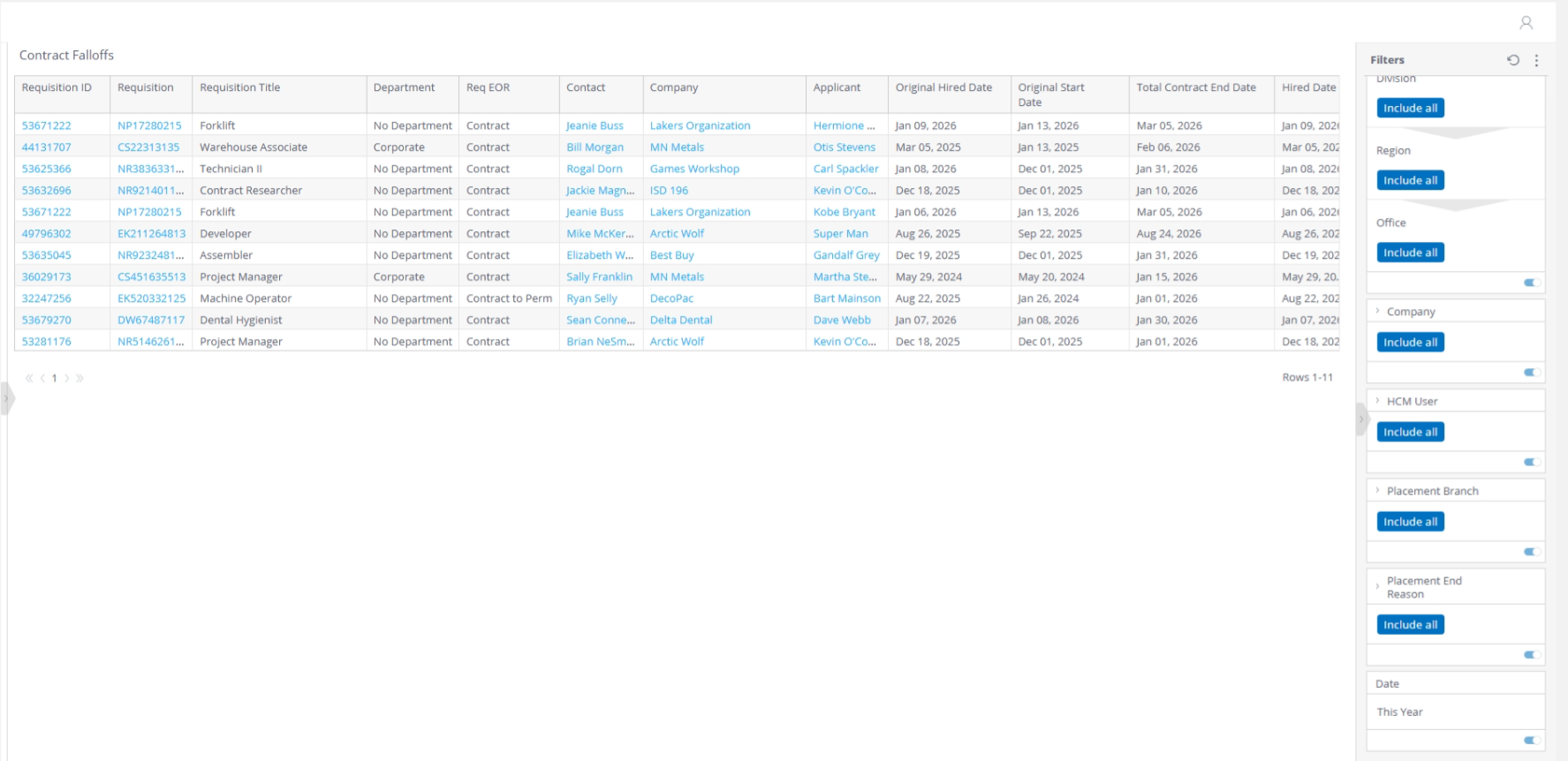1568x761 pixels.
Task: Toggle the Date filter switch
Action: 1533,741
